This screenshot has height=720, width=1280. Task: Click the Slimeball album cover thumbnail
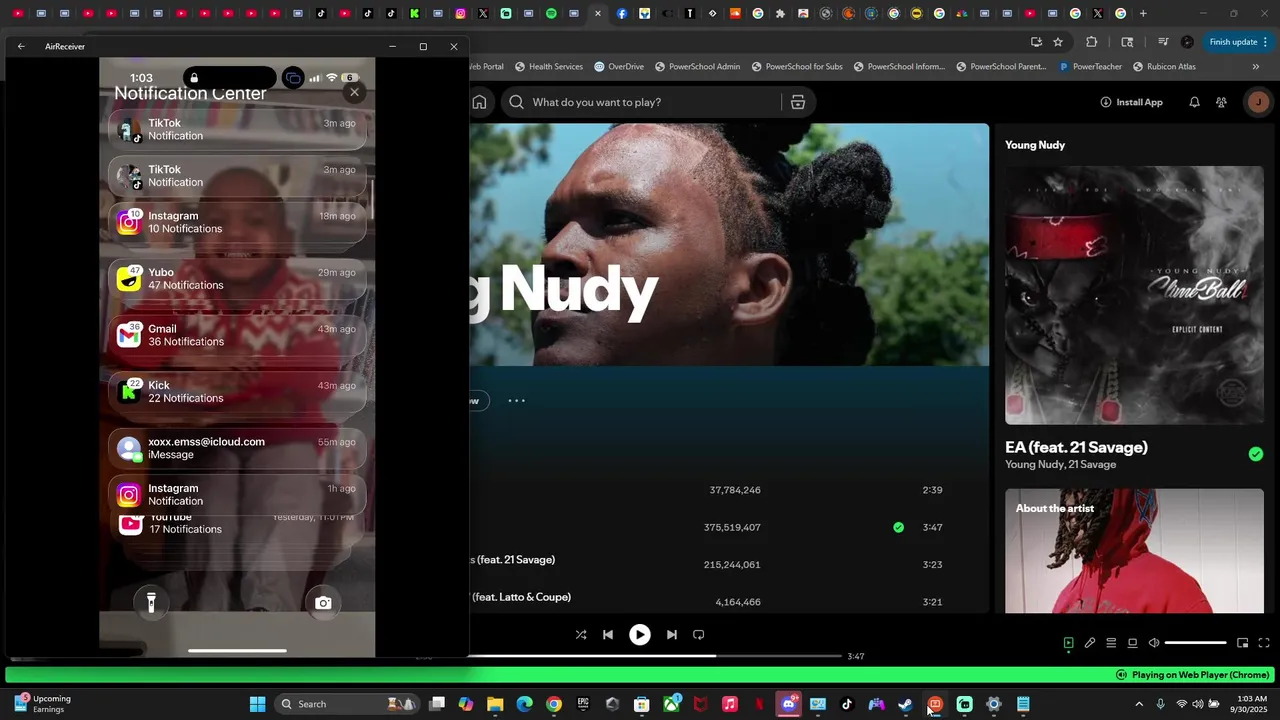click(x=1134, y=295)
